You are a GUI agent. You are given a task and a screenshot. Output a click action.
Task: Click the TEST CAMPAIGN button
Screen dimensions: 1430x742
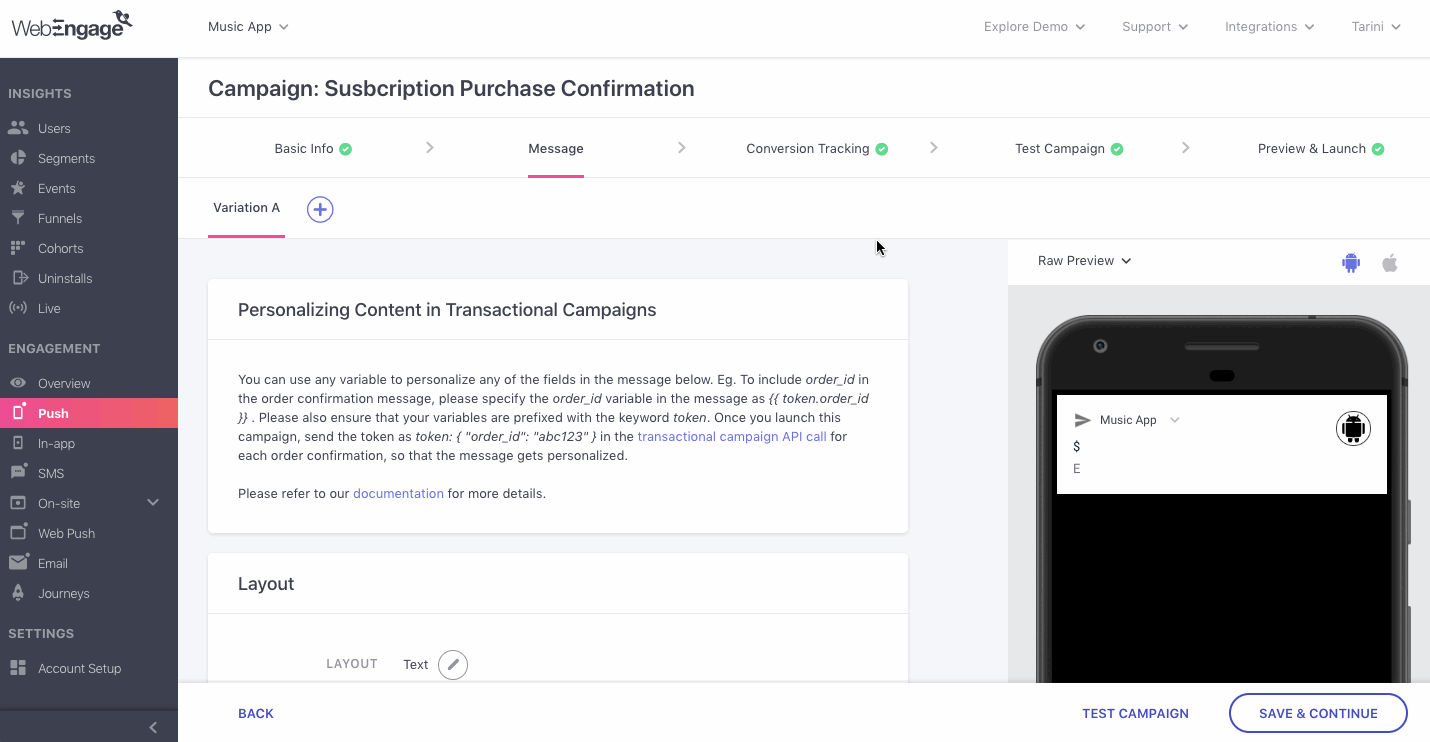pyautogui.click(x=1135, y=714)
